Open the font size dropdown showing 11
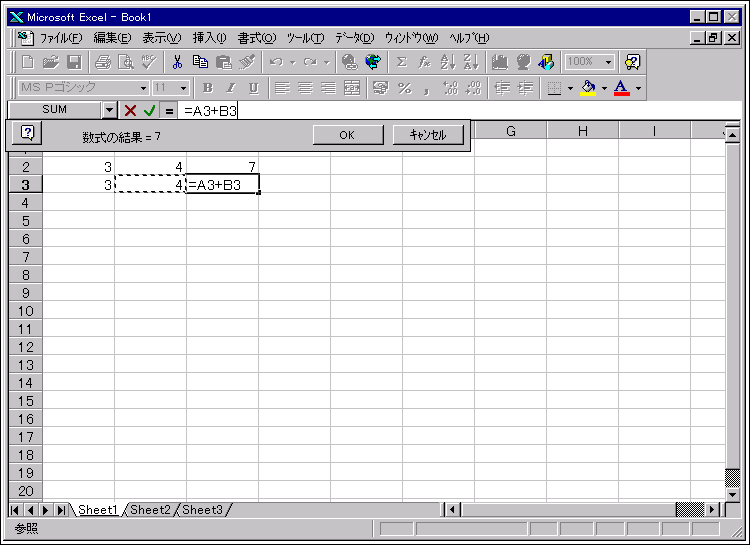This screenshot has height=545, width=750. coord(184,88)
